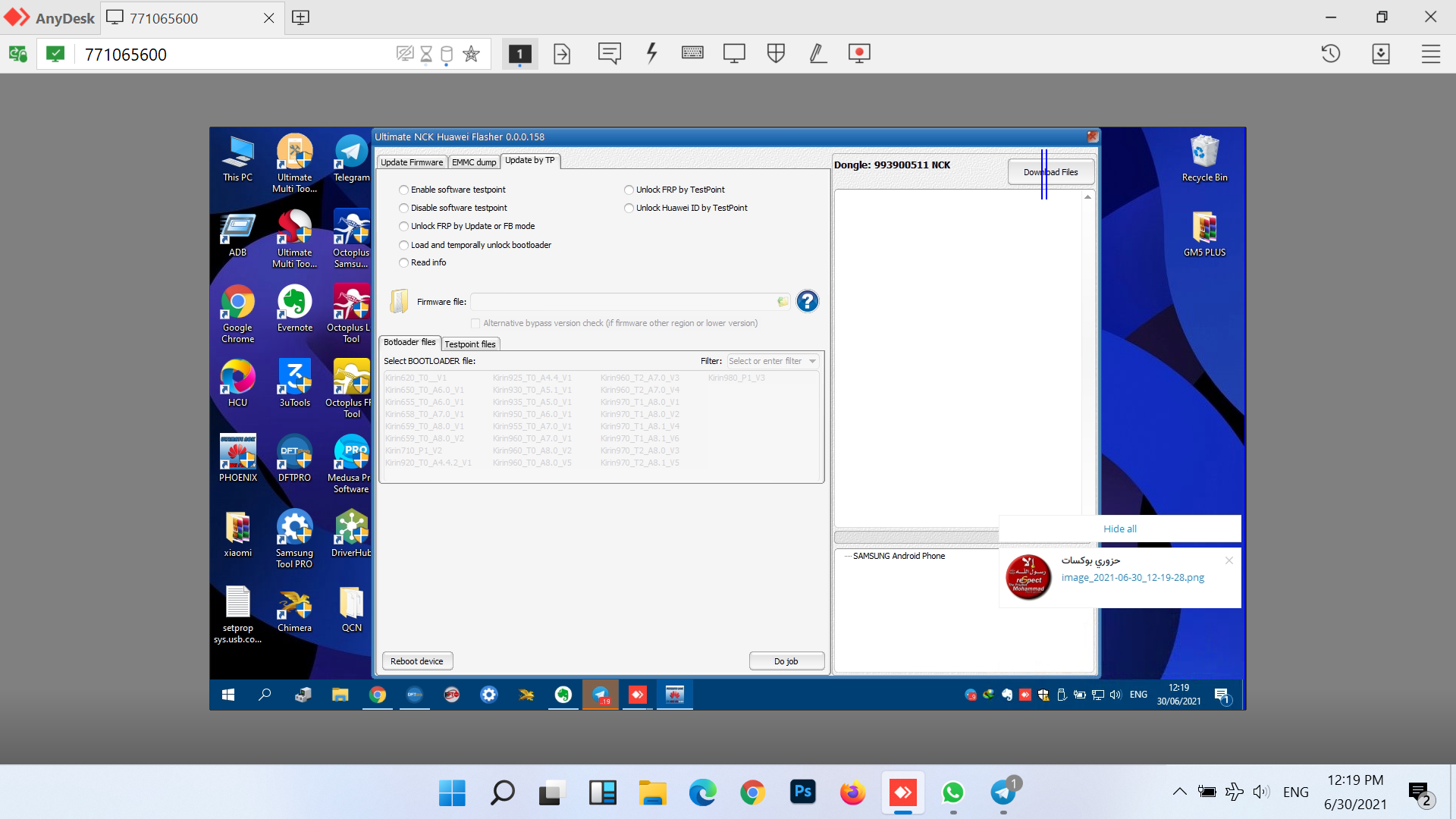Image resolution: width=1456 pixels, height=819 pixels.
Task: Select the 771065600 AnyDesk session tab
Action: pos(191,17)
